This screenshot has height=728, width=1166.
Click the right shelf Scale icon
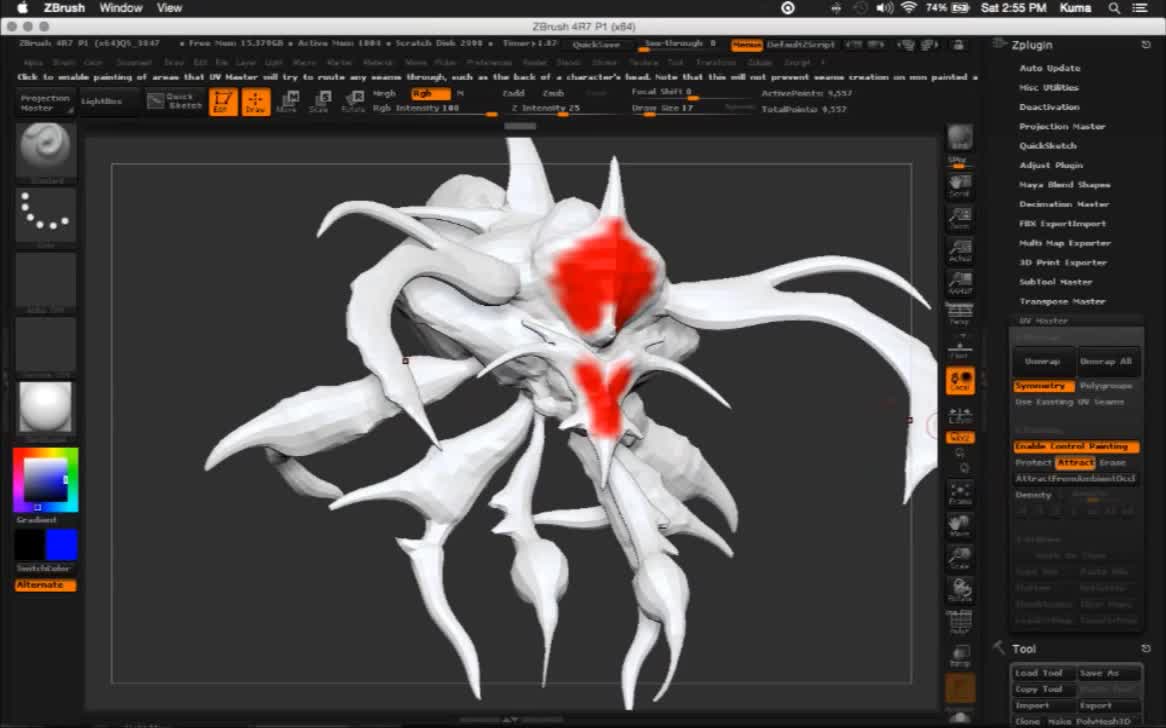[x=959, y=558]
